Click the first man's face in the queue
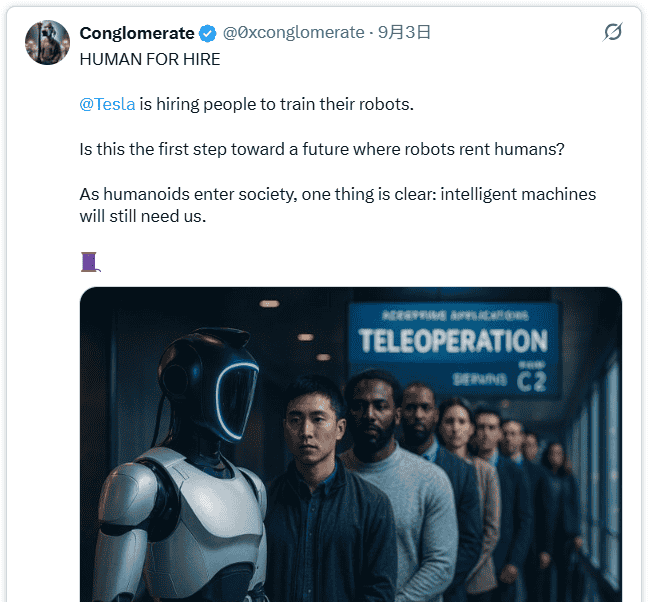Viewport: 651px width, 602px height. [x=313, y=428]
